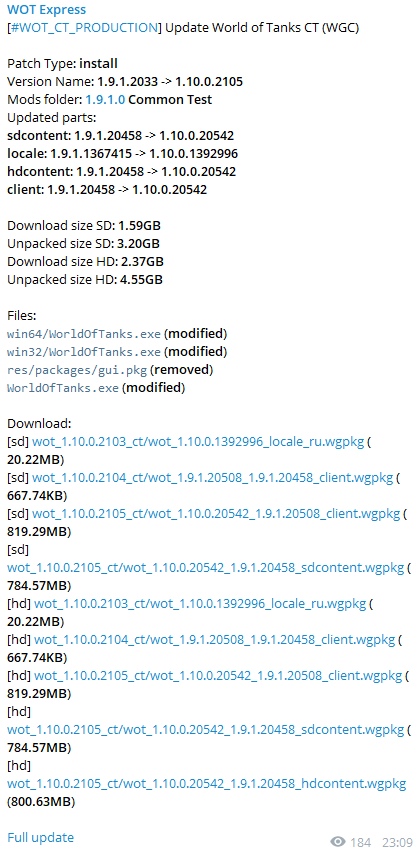Screen dimensions: 420x851
Task: Download first sd locale_ru.wgpkg file
Action: coord(198,442)
